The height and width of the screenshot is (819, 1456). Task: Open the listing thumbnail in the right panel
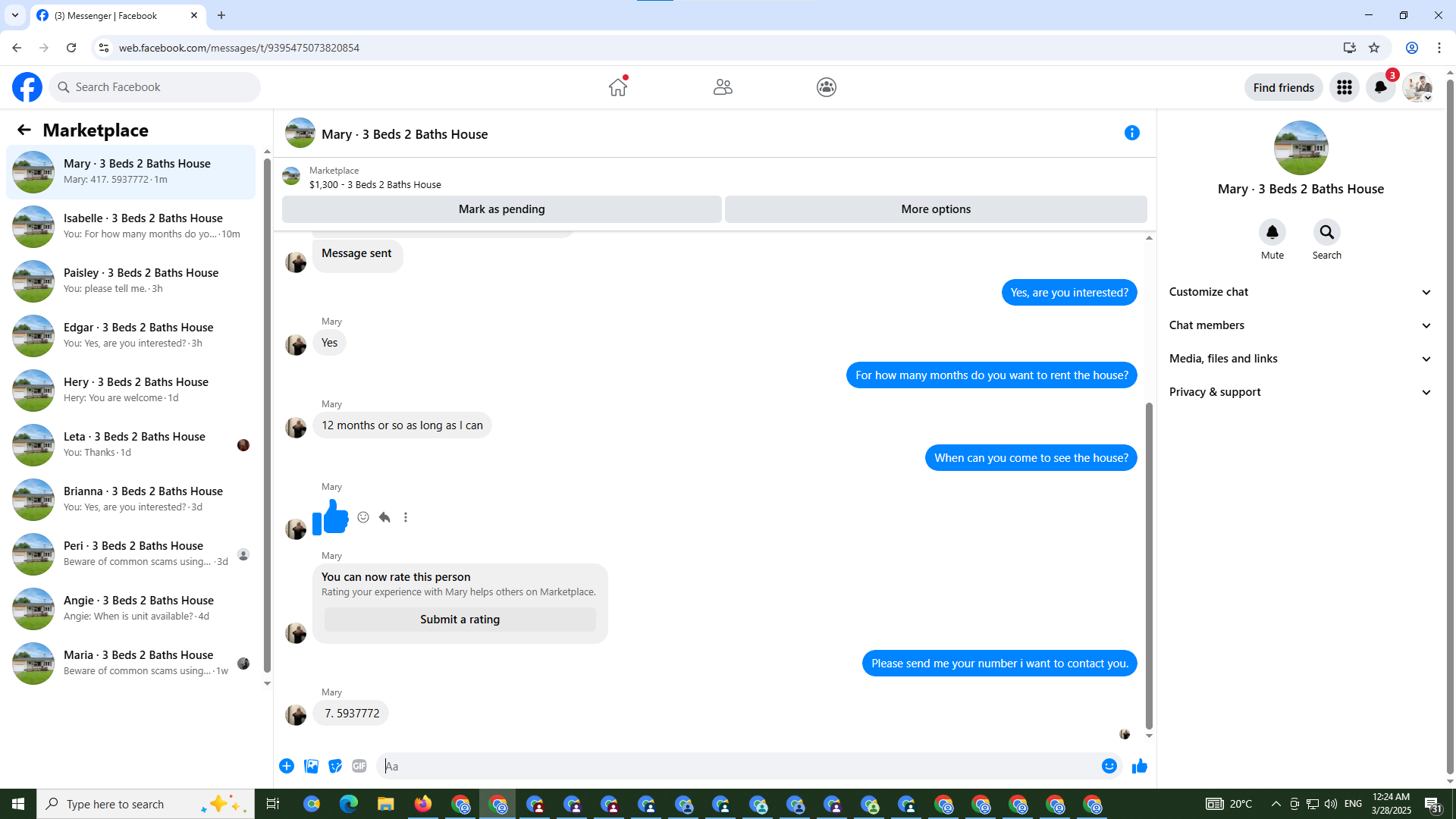pyautogui.click(x=1301, y=148)
